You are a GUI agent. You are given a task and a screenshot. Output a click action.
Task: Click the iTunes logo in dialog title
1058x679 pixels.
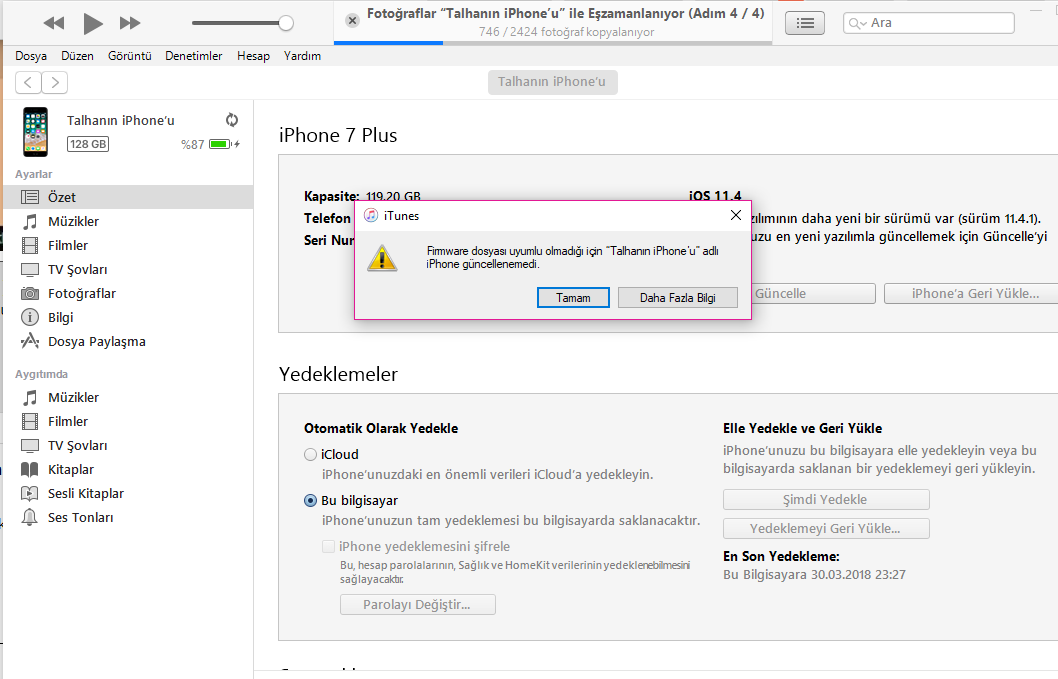click(371, 215)
